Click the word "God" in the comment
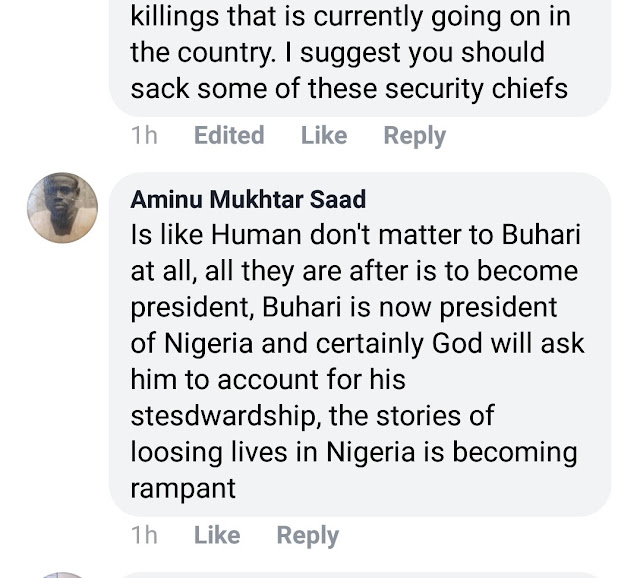This screenshot has height=578, width=640. pos(456,344)
